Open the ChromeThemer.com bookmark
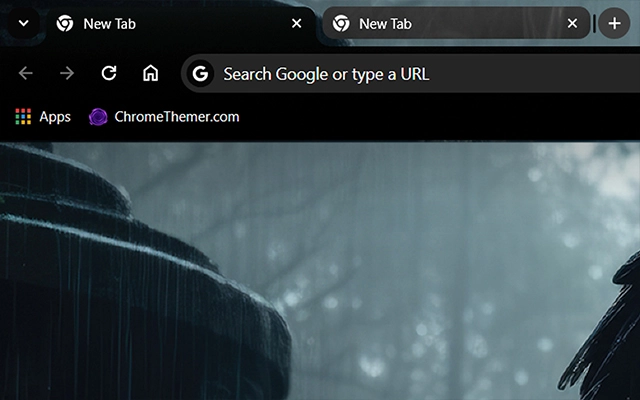The height and width of the screenshot is (400, 640). coord(164,117)
